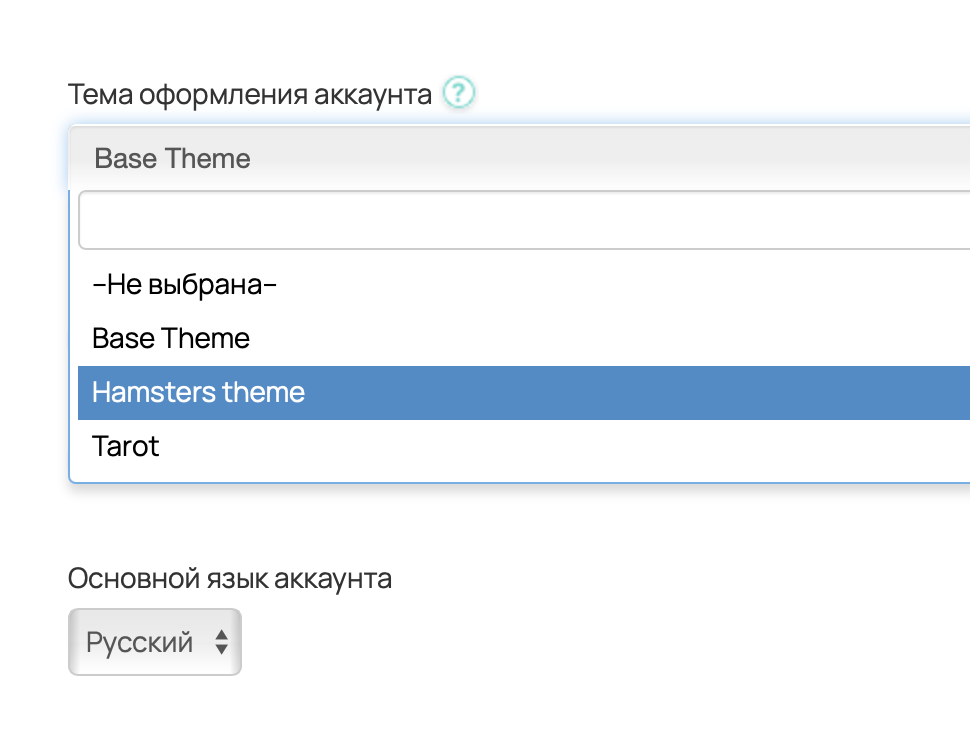Click the «Тема оформления аккаунта» label
This screenshot has width=970, height=730.
250,95
